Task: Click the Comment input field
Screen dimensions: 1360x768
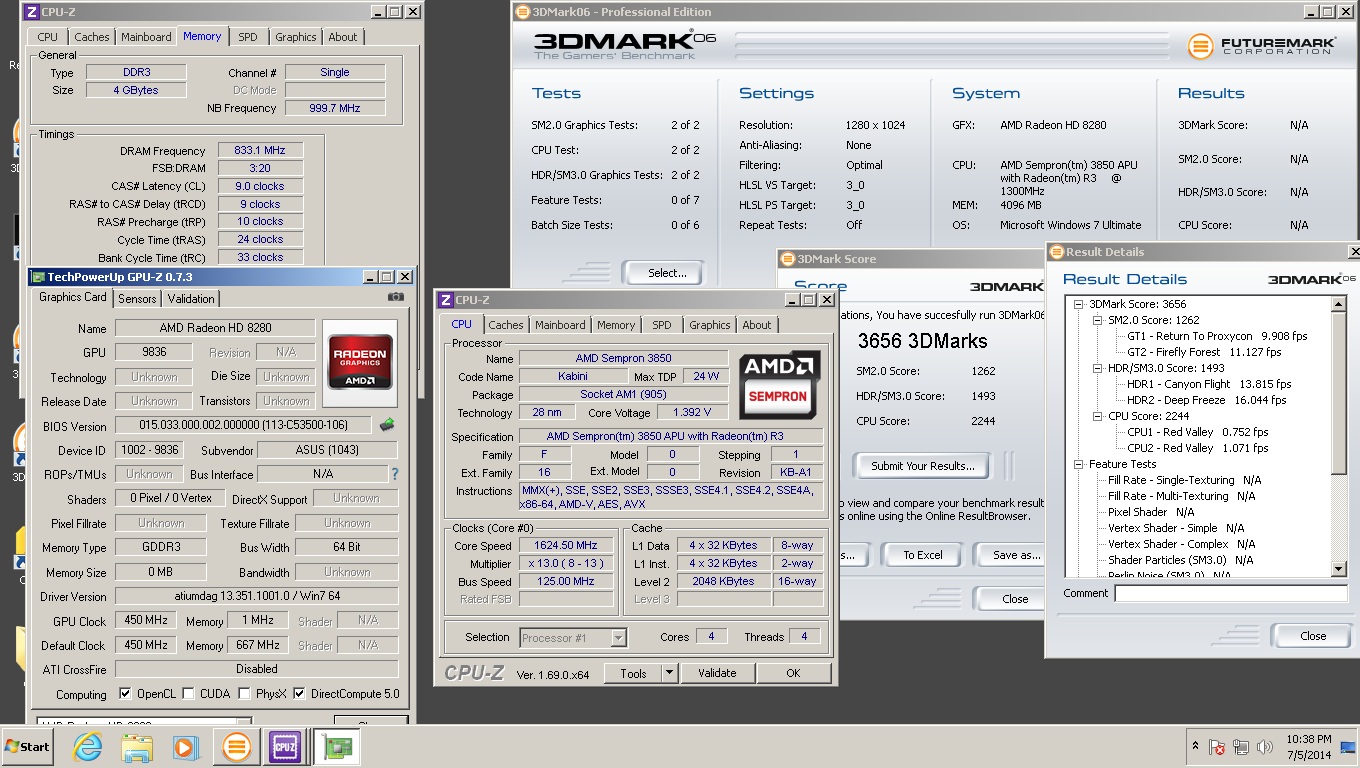Action: (x=1231, y=593)
